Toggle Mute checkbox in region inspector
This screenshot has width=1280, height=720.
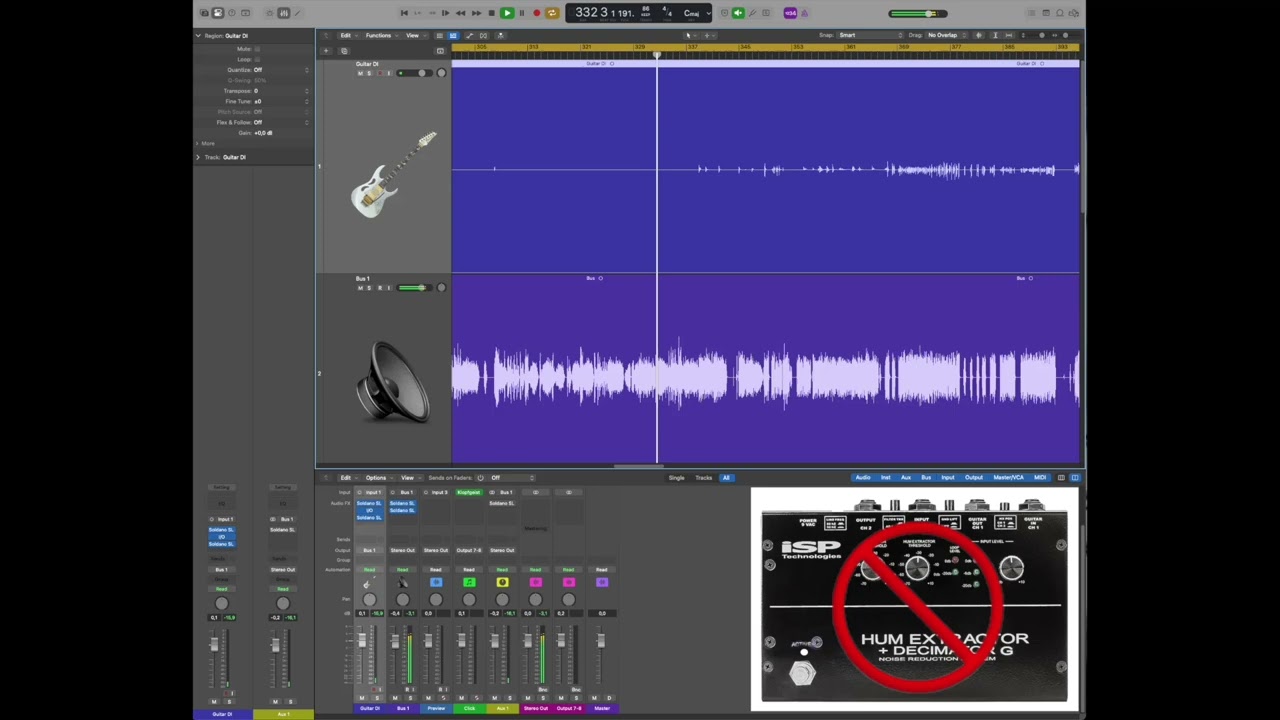(x=257, y=49)
